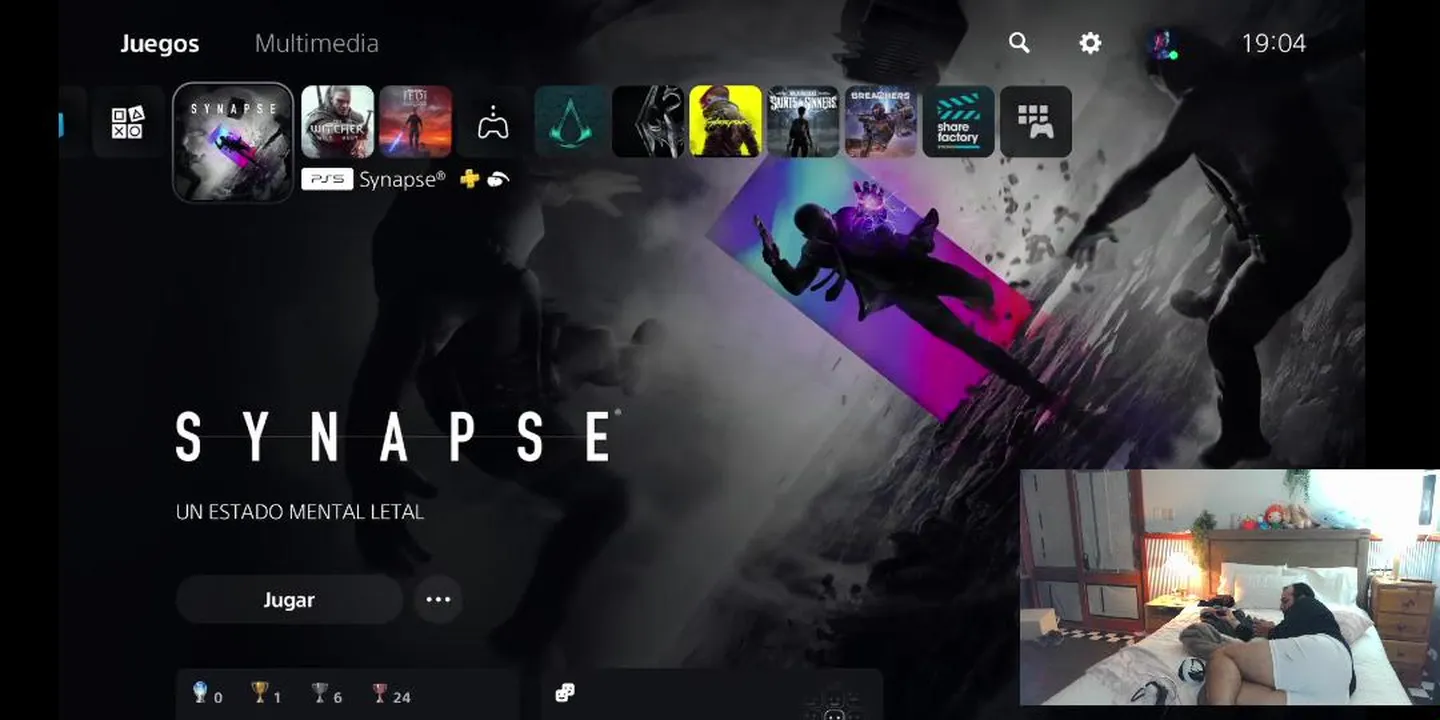Open the user profile avatar
The height and width of the screenshot is (720, 1440).
(x=1162, y=43)
